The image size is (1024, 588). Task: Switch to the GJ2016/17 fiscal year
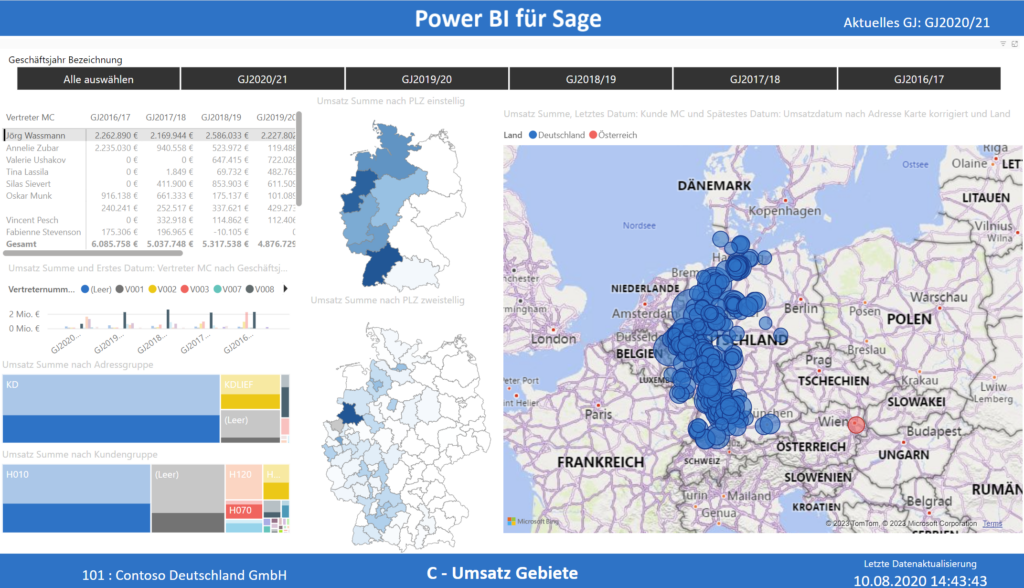click(x=919, y=78)
